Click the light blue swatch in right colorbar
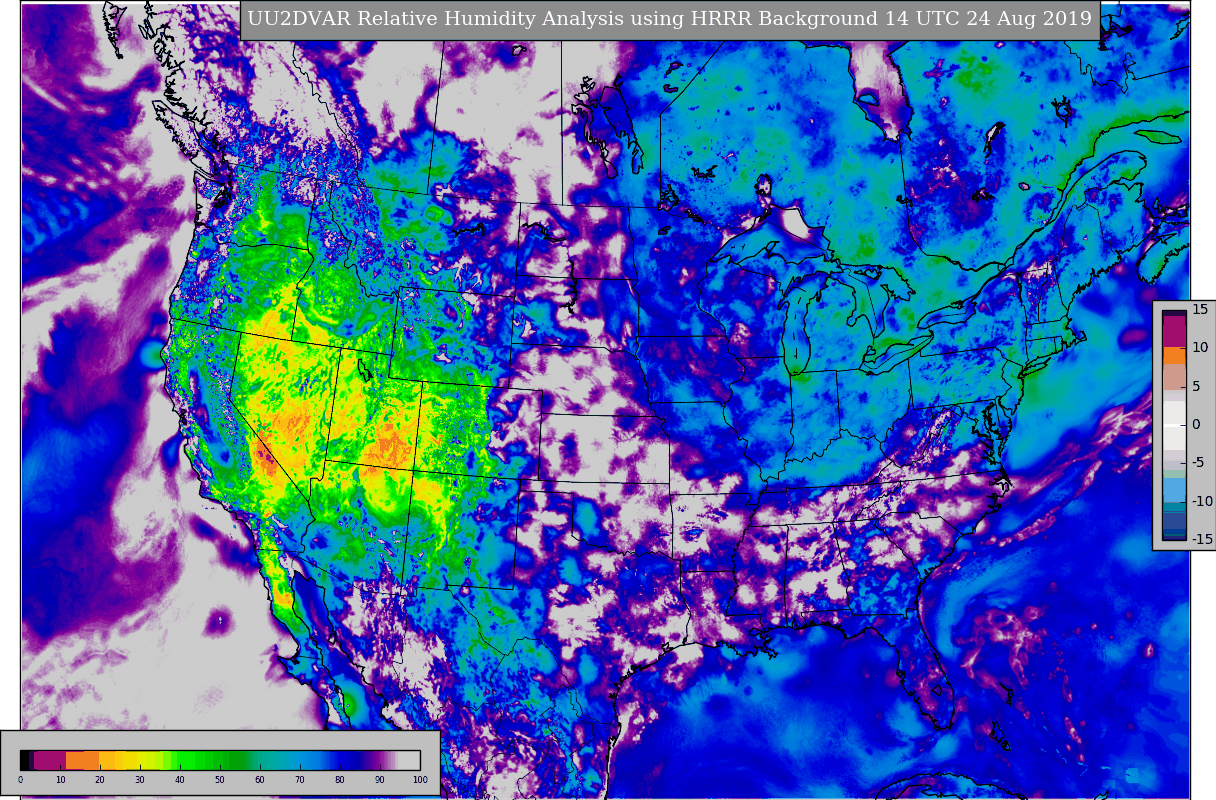The image size is (1216, 800). click(x=1174, y=490)
